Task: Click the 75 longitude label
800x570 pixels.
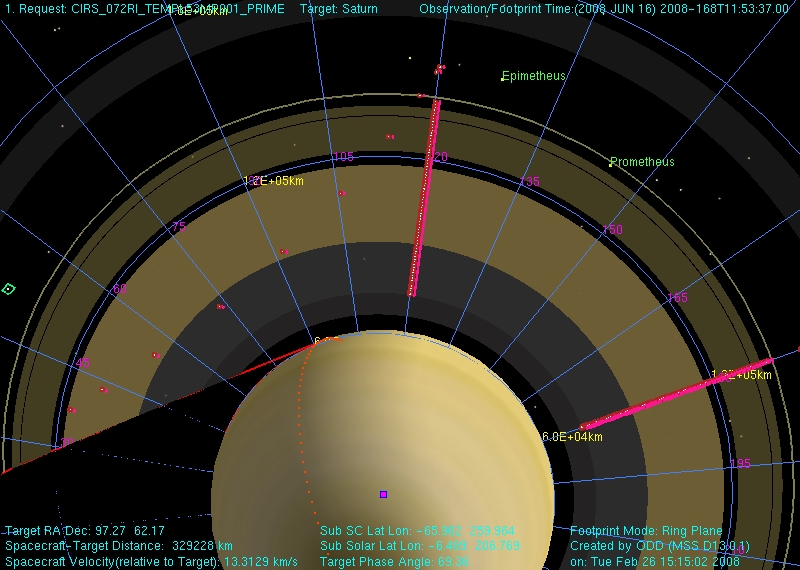Action: coord(179,227)
